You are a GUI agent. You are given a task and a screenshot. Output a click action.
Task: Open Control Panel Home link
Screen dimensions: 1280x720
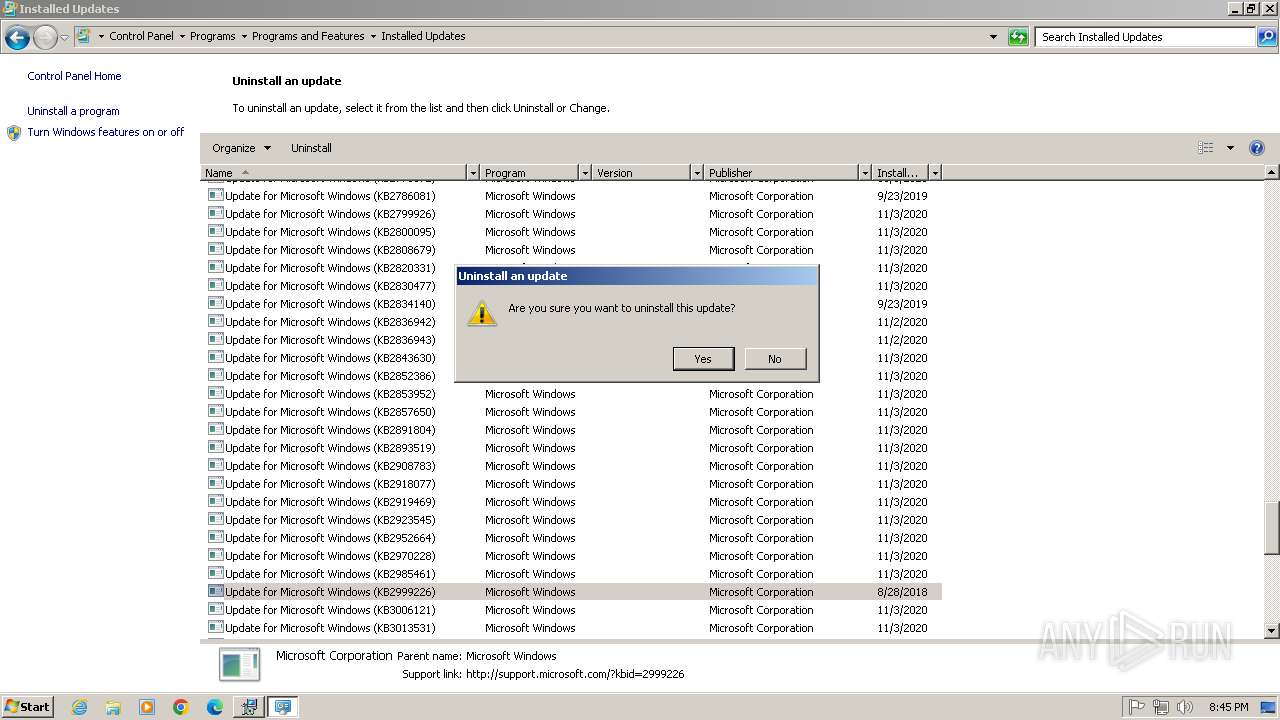pyautogui.click(x=74, y=76)
